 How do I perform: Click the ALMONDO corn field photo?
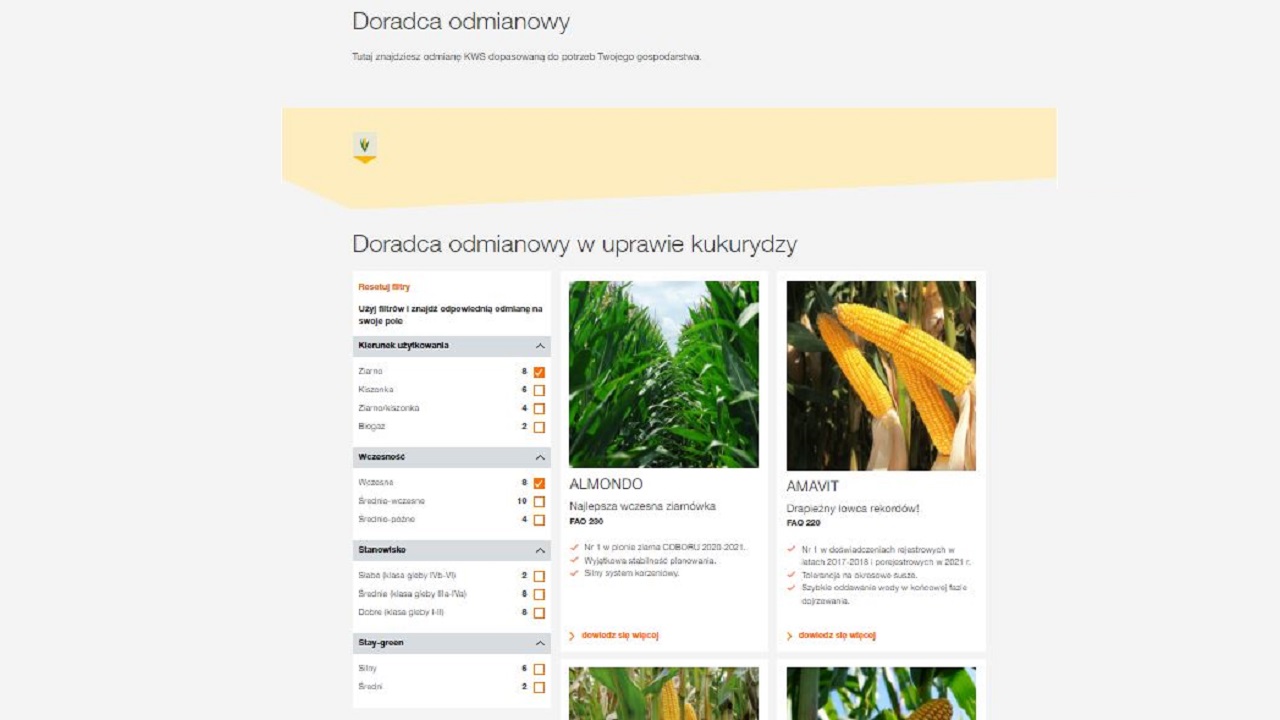point(664,374)
